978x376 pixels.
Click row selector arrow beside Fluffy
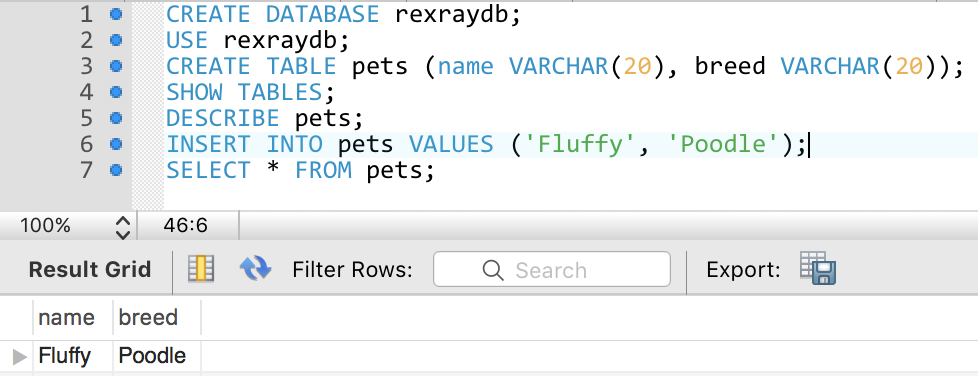pyautogui.click(x=20, y=357)
